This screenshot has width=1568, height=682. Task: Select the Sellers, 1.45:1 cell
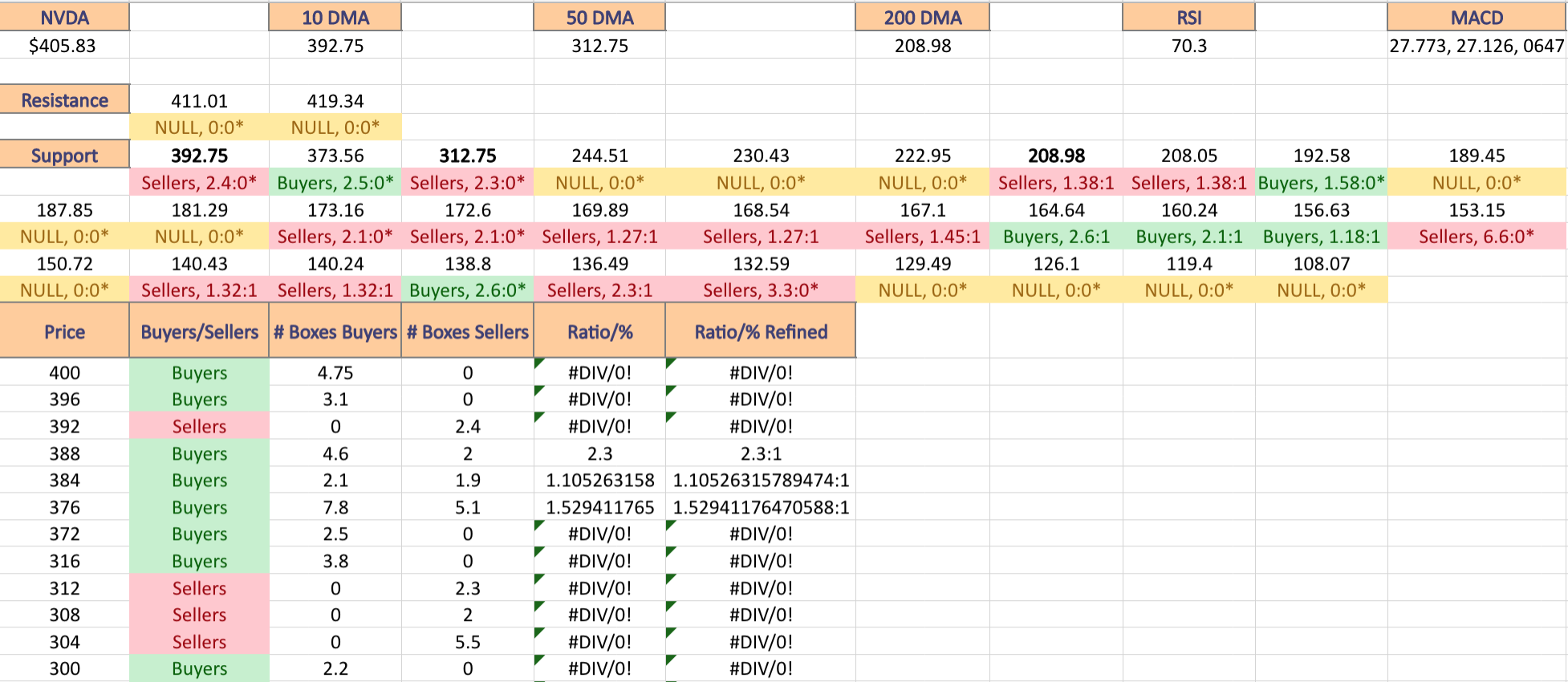923,236
